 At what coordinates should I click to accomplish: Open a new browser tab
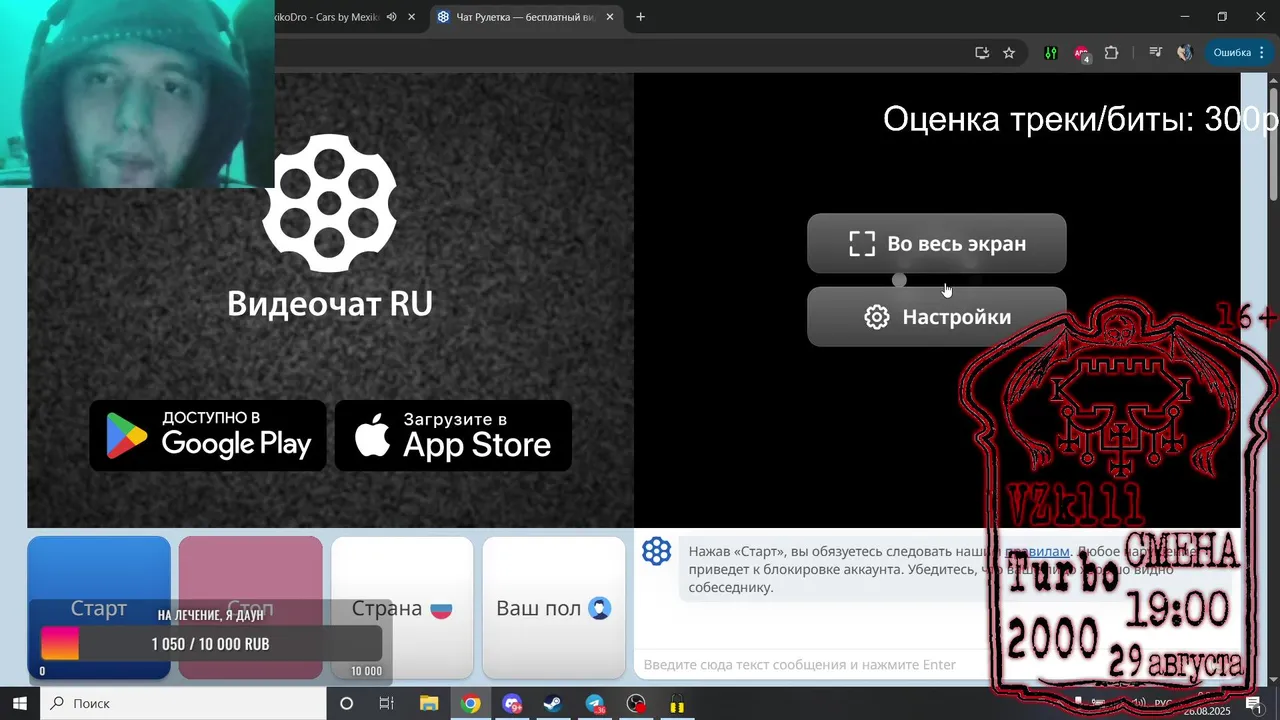(640, 17)
